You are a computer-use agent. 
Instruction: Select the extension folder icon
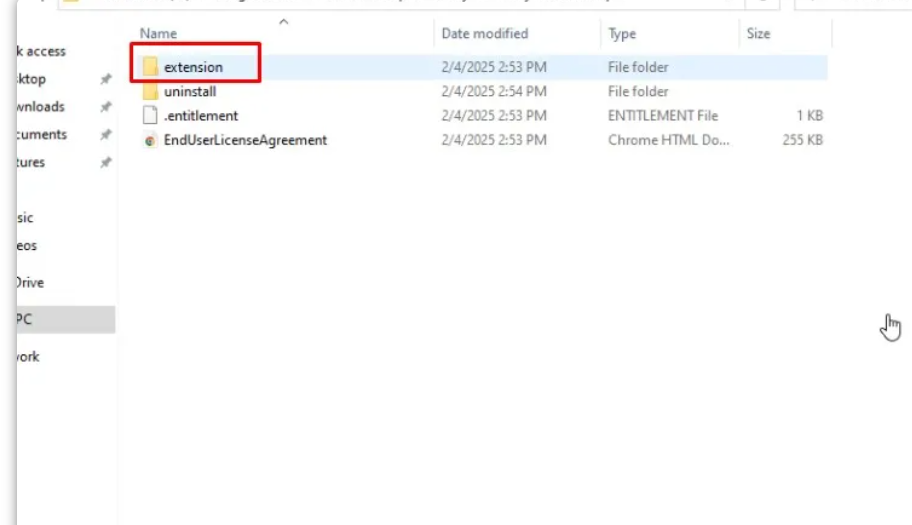150,67
